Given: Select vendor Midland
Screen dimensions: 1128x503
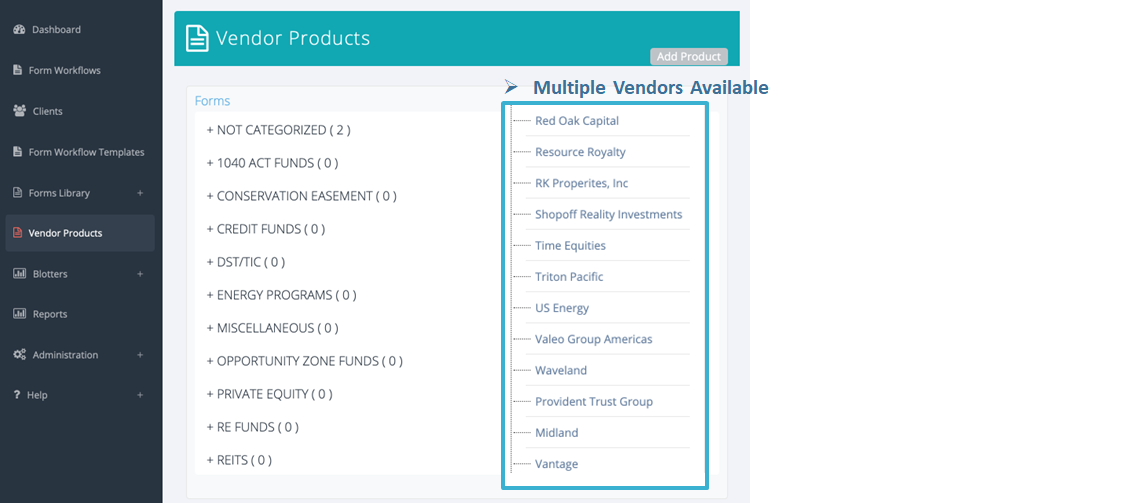Looking at the screenshot, I should (557, 432).
